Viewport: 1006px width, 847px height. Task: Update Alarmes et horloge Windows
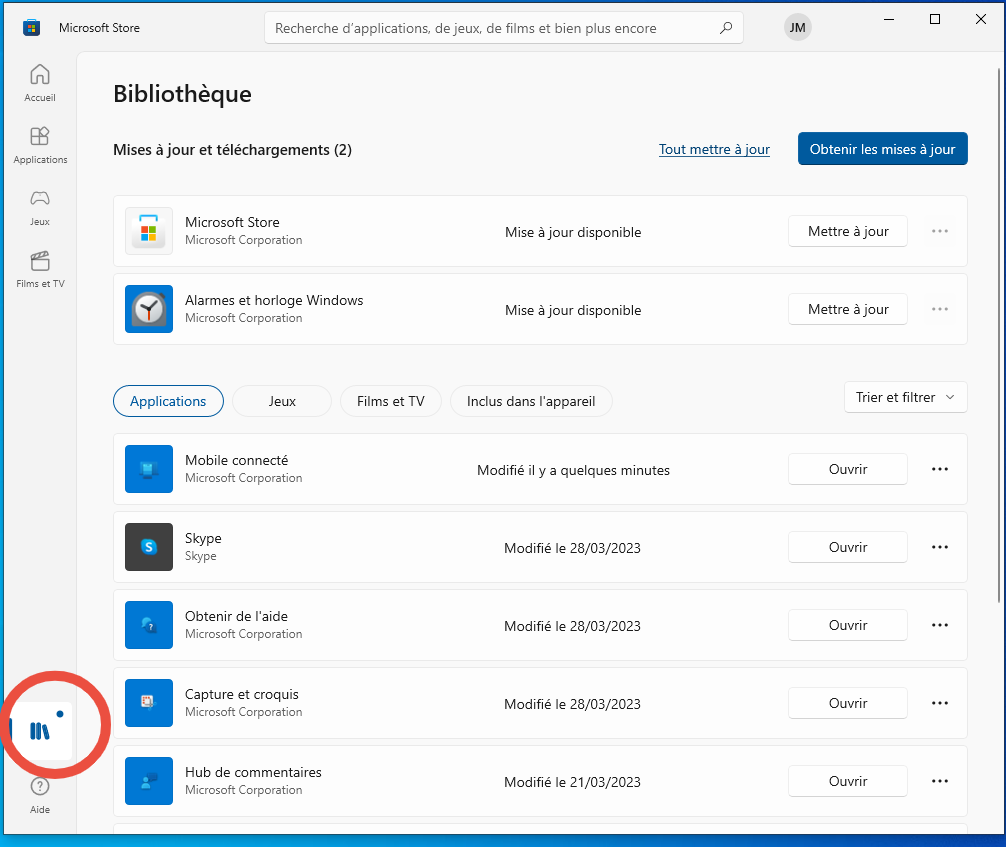pyautogui.click(x=848, y=309)
